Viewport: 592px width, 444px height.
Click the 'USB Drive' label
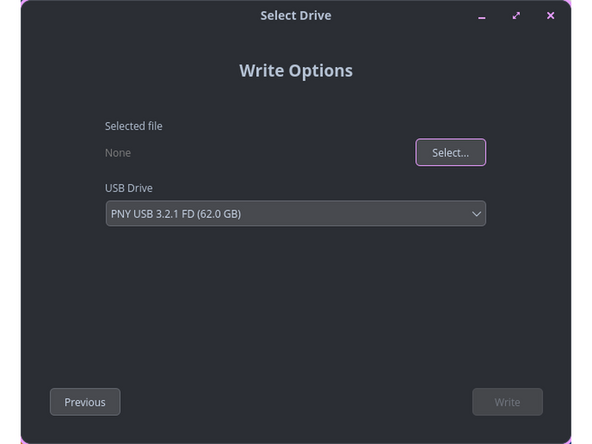point(129,188)
